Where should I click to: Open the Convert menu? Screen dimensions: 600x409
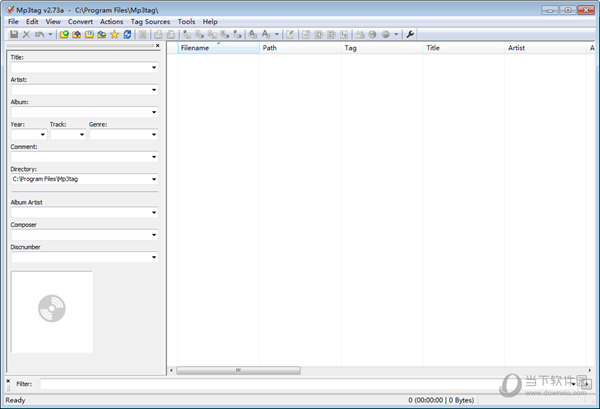pyautogui.click(x=80, y=22)
